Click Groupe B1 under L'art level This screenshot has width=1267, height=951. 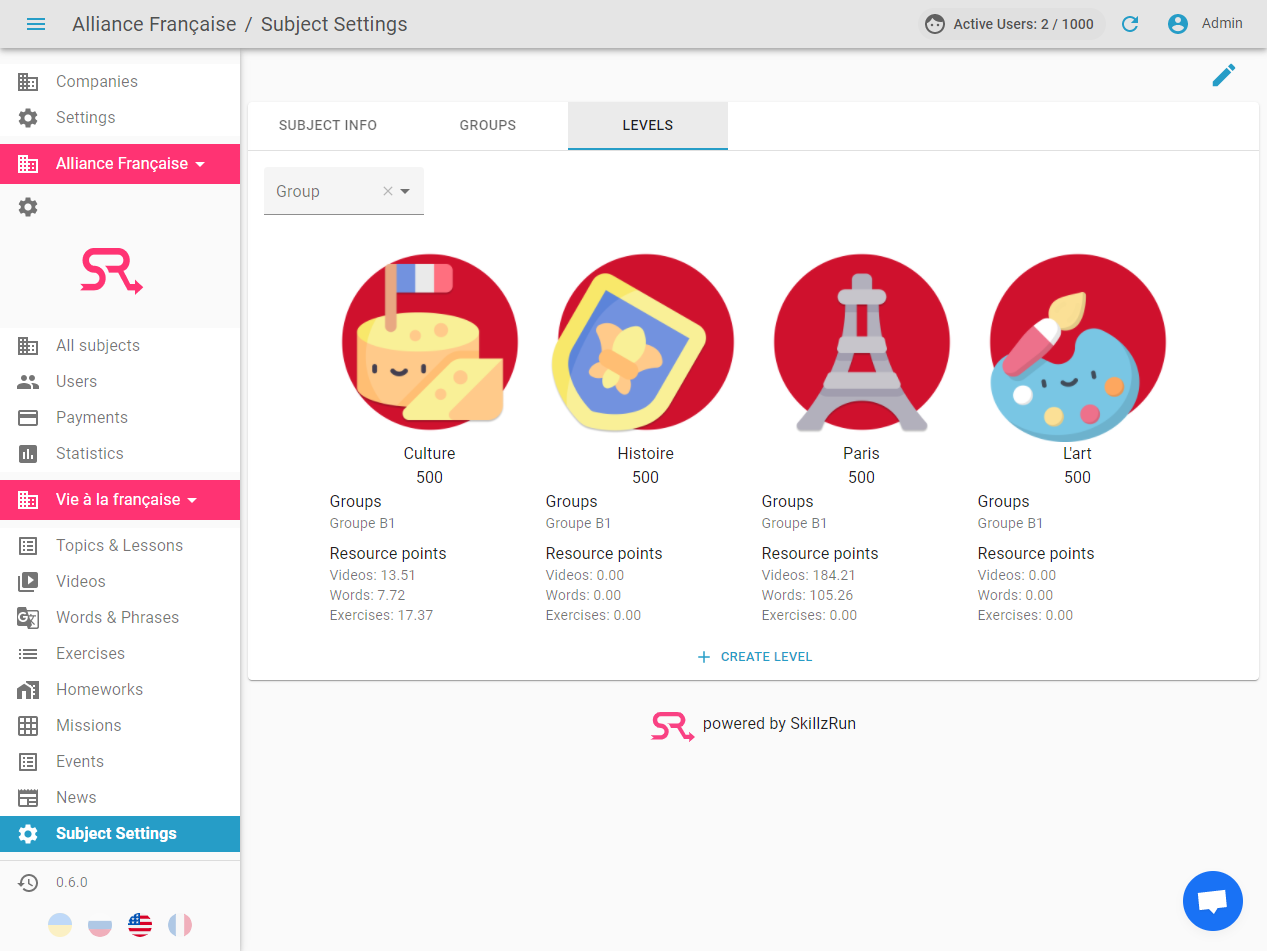point(1011,523)
